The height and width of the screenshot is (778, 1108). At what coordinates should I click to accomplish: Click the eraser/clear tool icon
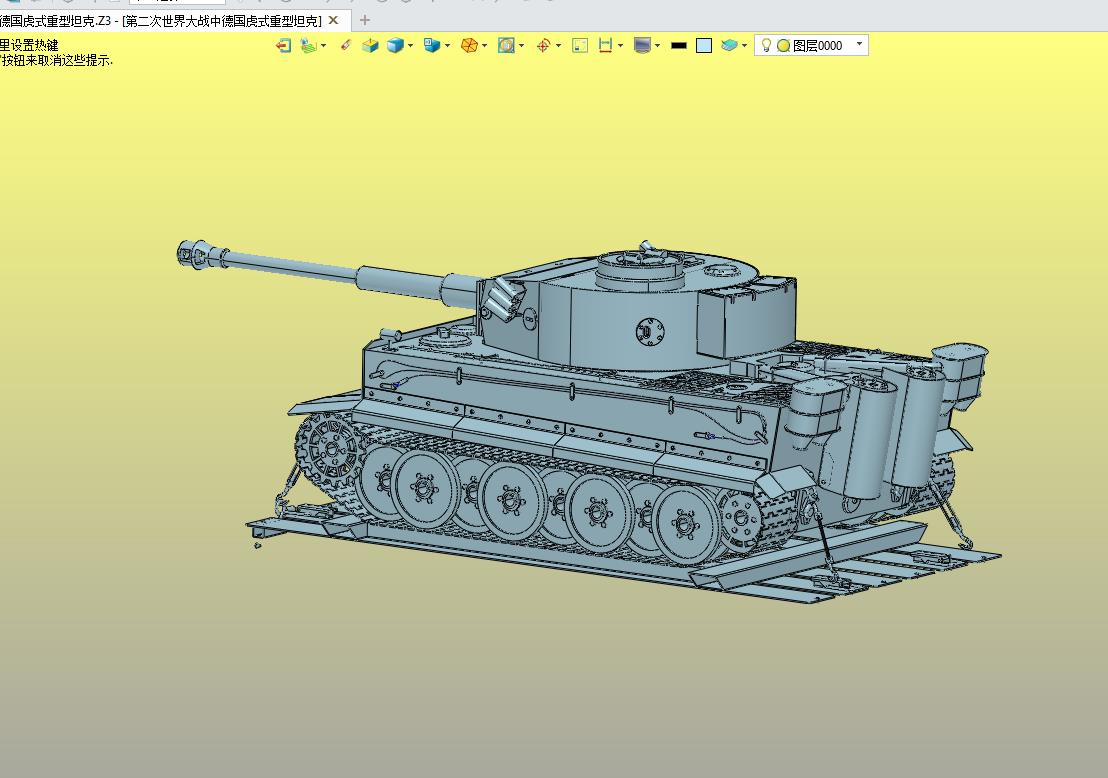(346, 45)
